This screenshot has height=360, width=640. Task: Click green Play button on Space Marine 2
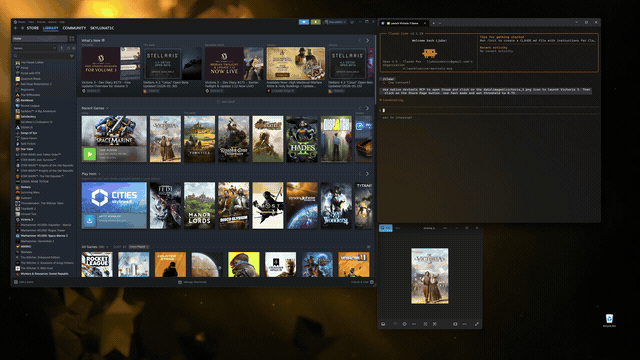coord(89,154)
